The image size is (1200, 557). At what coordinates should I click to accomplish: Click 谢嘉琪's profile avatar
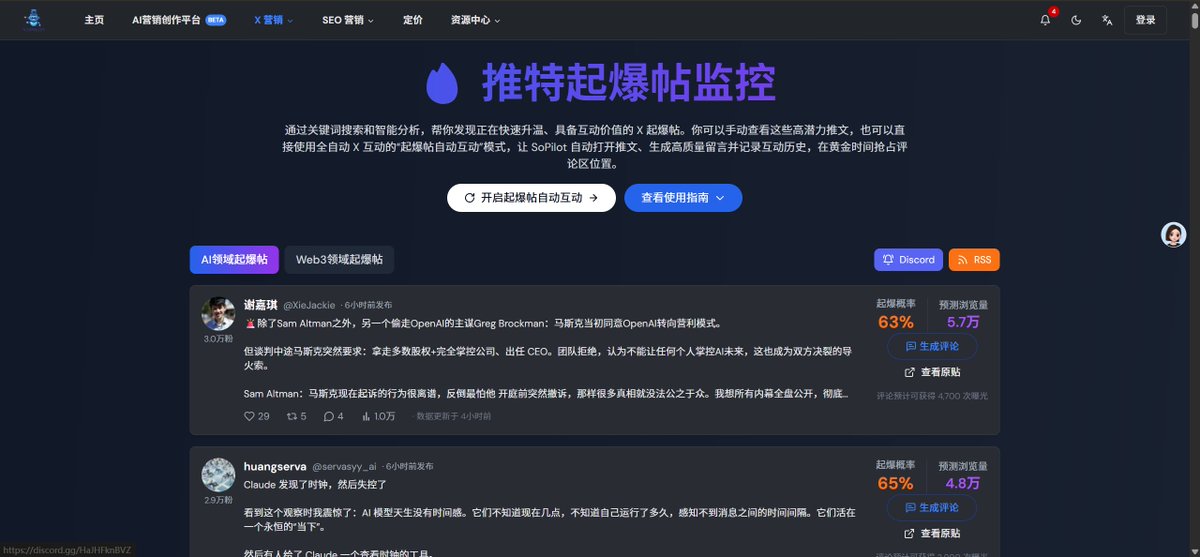click(x=218, y=313)
